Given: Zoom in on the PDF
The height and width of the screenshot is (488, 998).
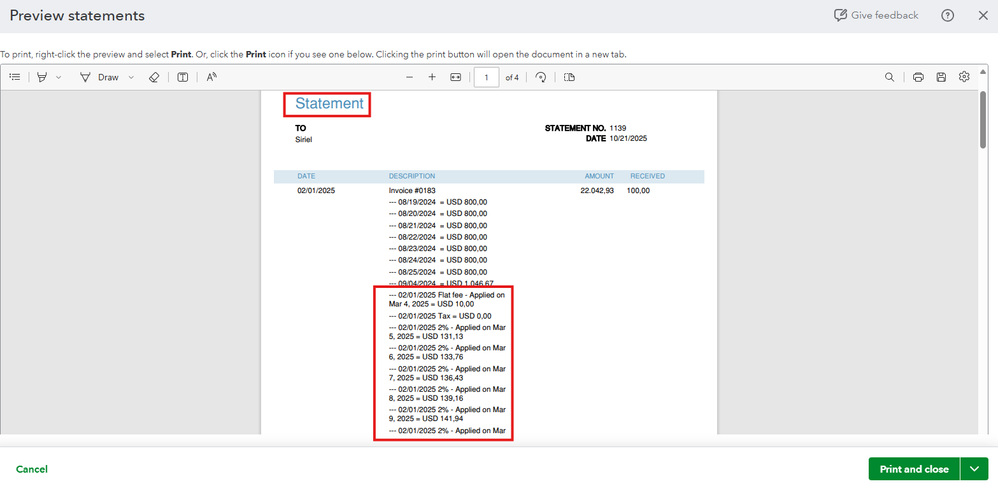Looking at the screenshot, I should [432, 77].
